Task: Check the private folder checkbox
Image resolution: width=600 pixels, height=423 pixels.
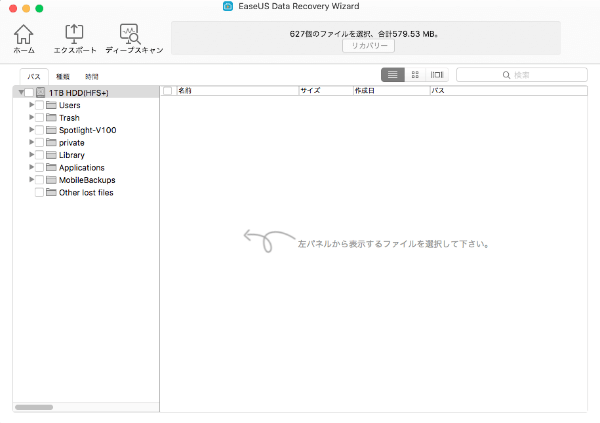Action: [39, 142]
